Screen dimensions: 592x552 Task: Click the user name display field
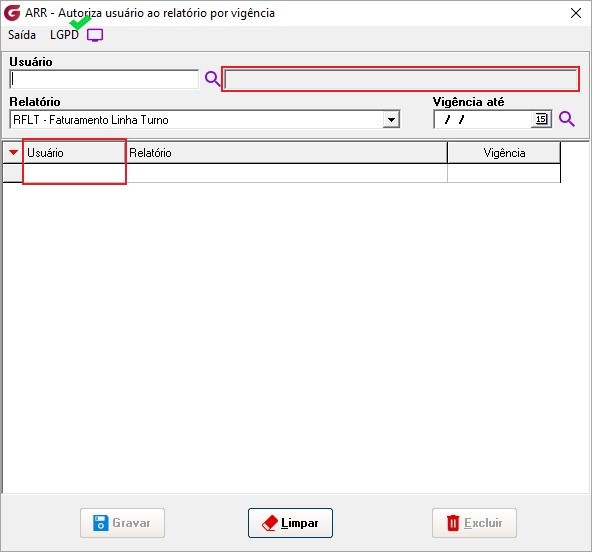point(400,79)
